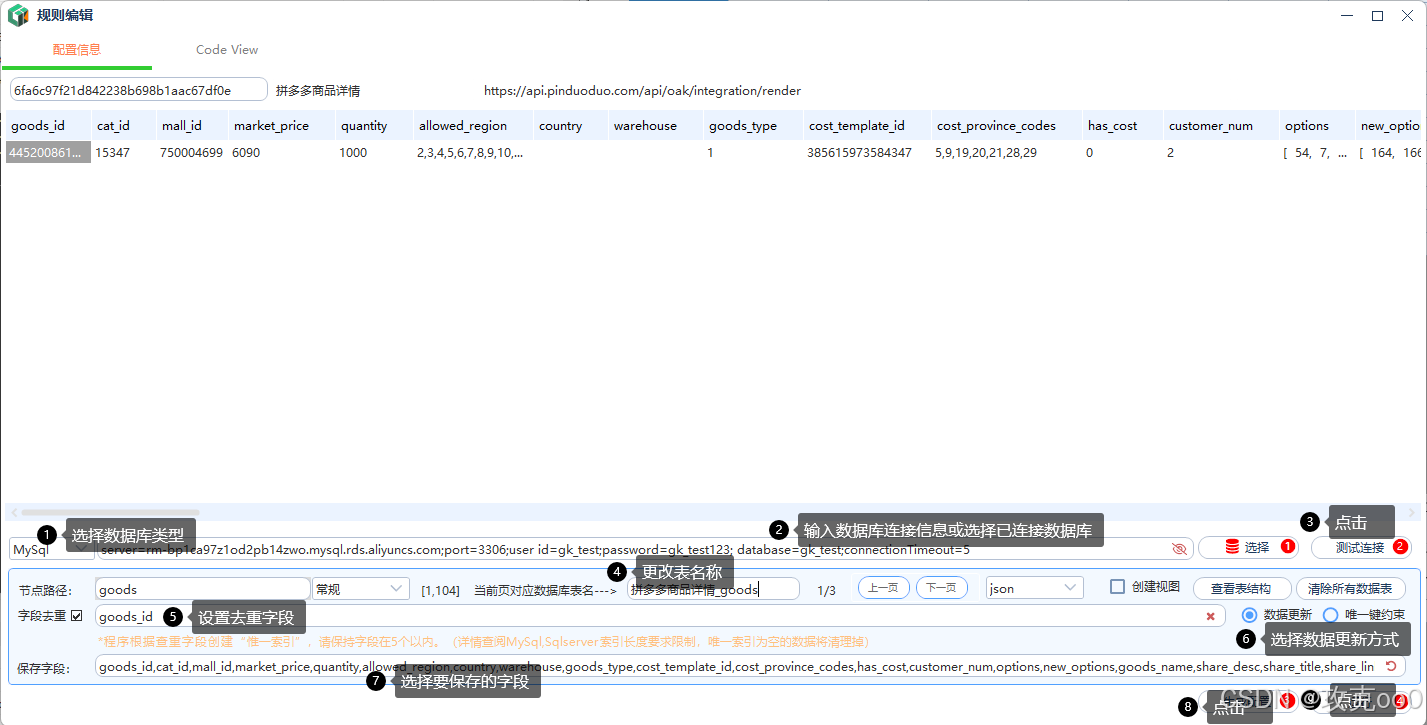Click the market_price column header
Viewport: 1427px width, 725px height.
pos(280,126)
